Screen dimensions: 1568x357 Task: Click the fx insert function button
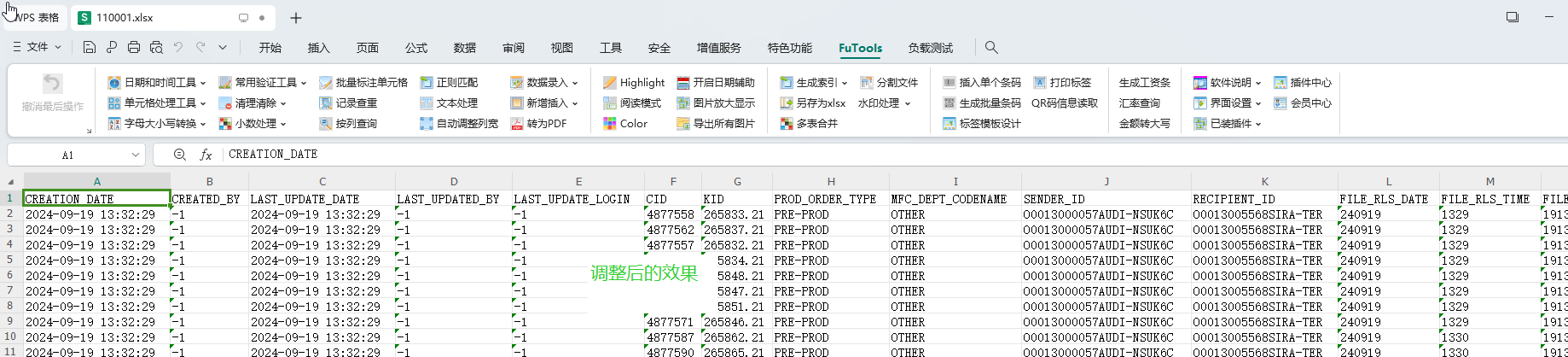[206, 155]
